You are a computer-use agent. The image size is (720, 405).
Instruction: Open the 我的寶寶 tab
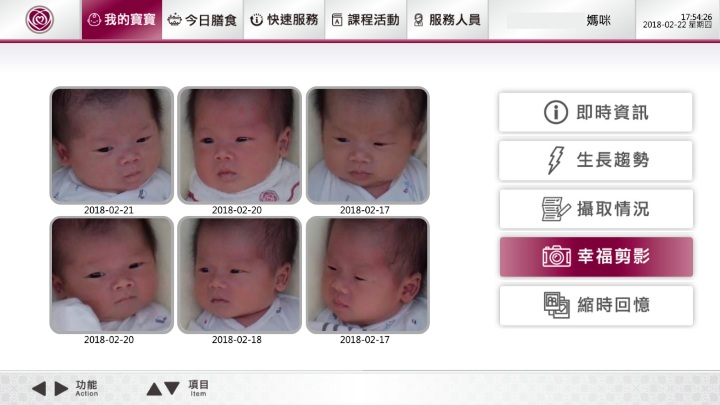(122, 20)
